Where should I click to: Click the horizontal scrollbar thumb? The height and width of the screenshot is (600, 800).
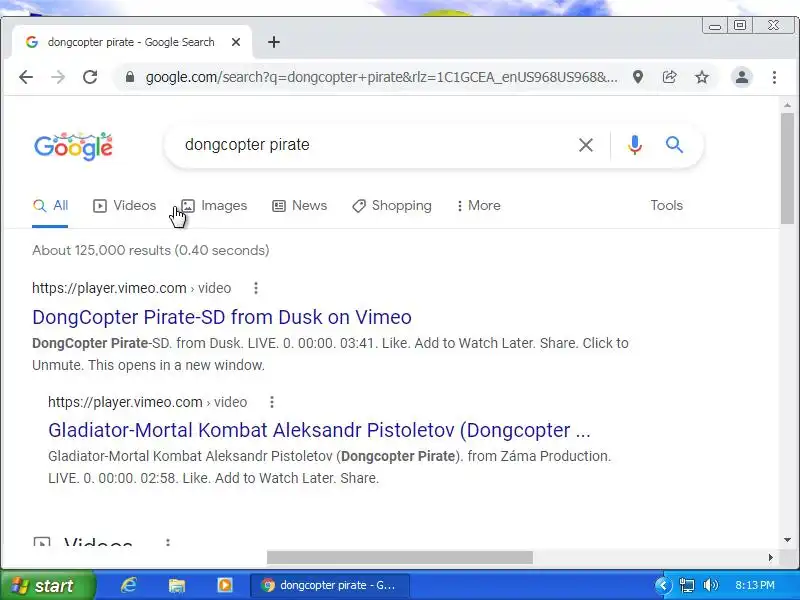pos(400,558)
